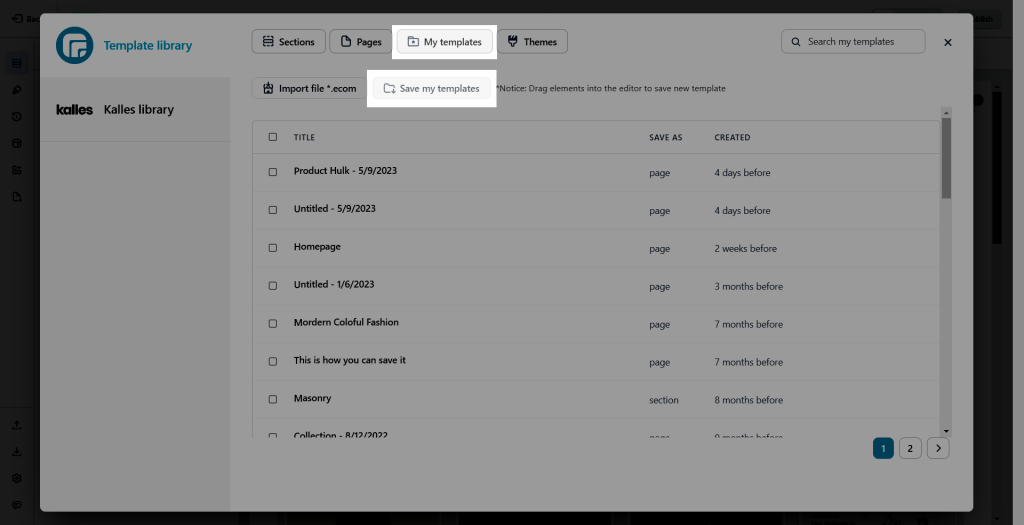Select Kalles library in the sidebar

(x=135, y=110)
